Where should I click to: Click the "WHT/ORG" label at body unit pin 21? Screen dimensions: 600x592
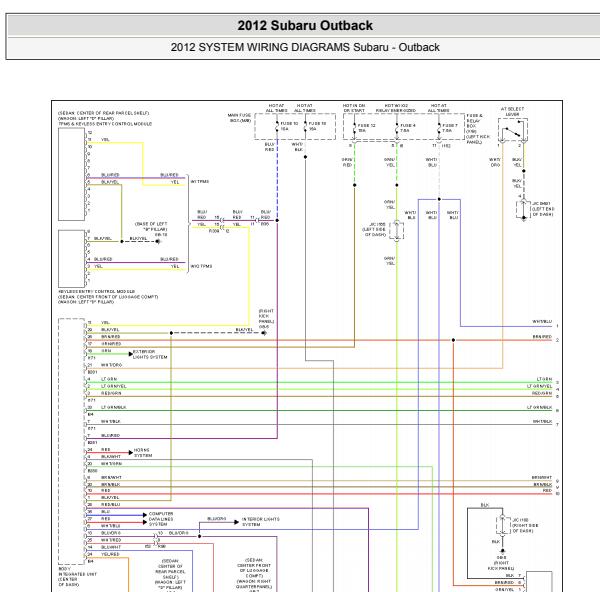click(111, 365)
